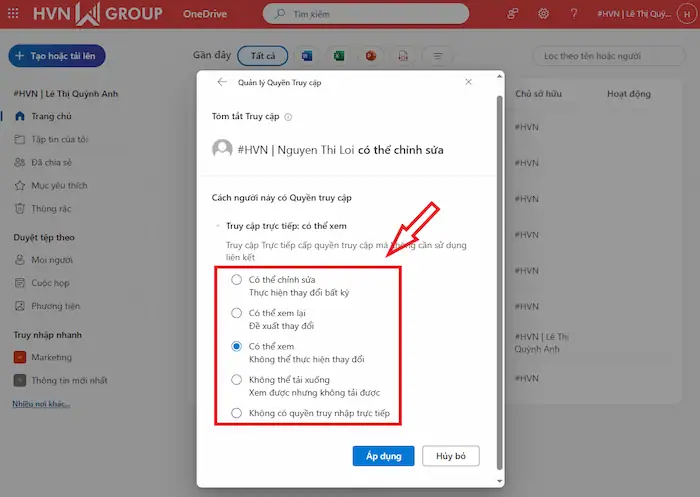Sort by Hoạt động column header

[x=629, y=94]
